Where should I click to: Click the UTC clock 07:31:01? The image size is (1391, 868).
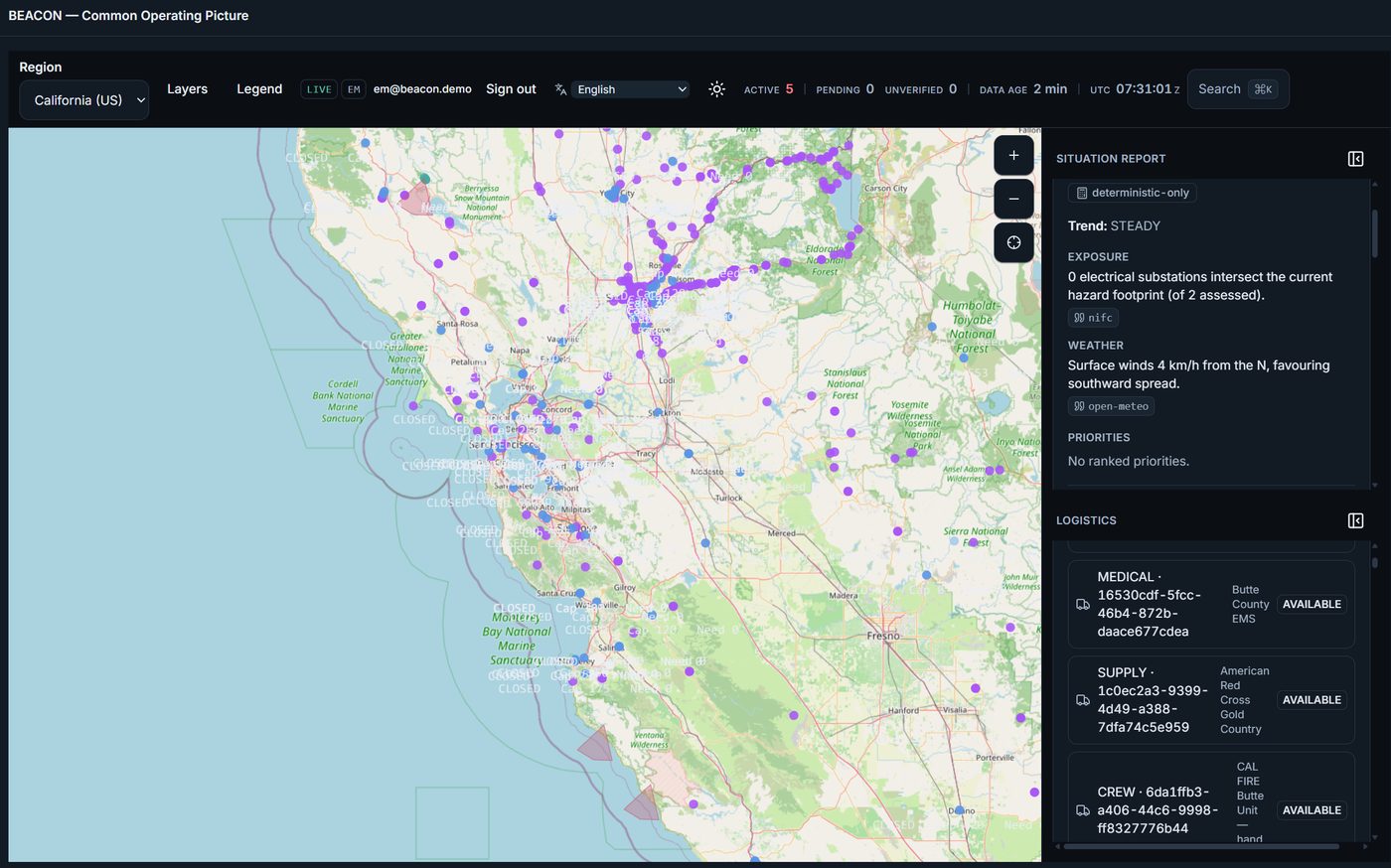click(1135, 89)
